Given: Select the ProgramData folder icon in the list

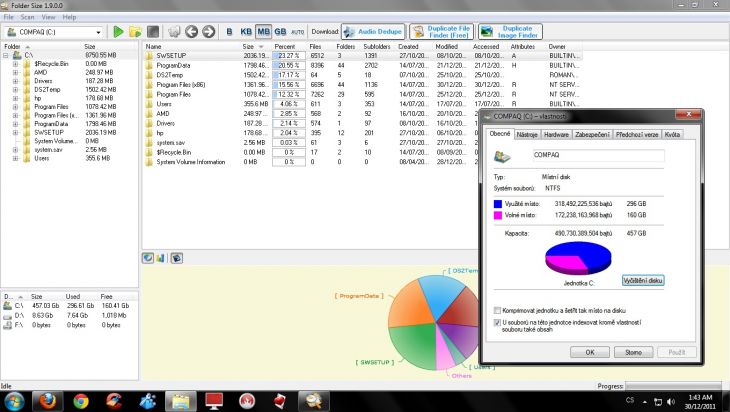Looking at the screenshot, I should pyautogui.click(x=149, y=65).
